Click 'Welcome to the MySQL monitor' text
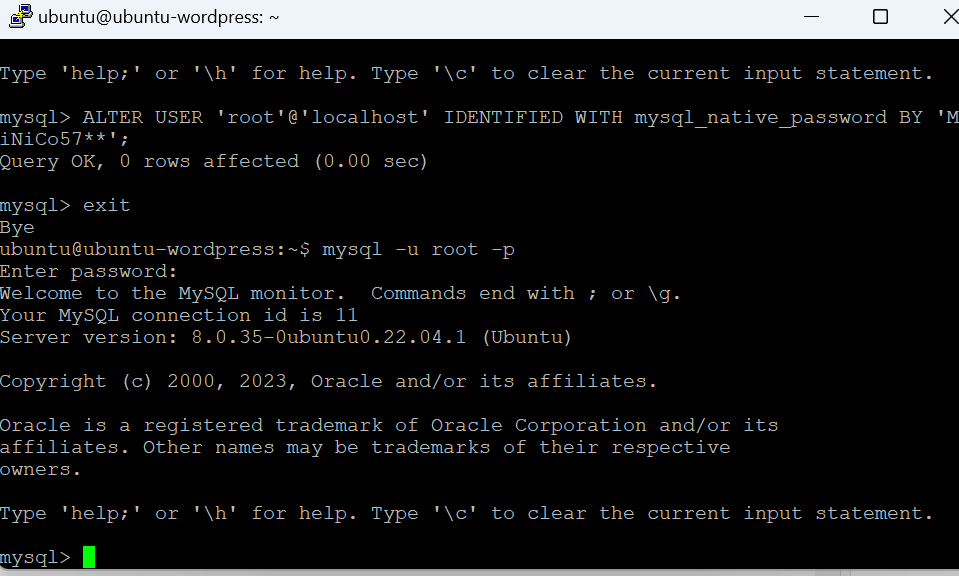959x576 pixels. [168, 294]
